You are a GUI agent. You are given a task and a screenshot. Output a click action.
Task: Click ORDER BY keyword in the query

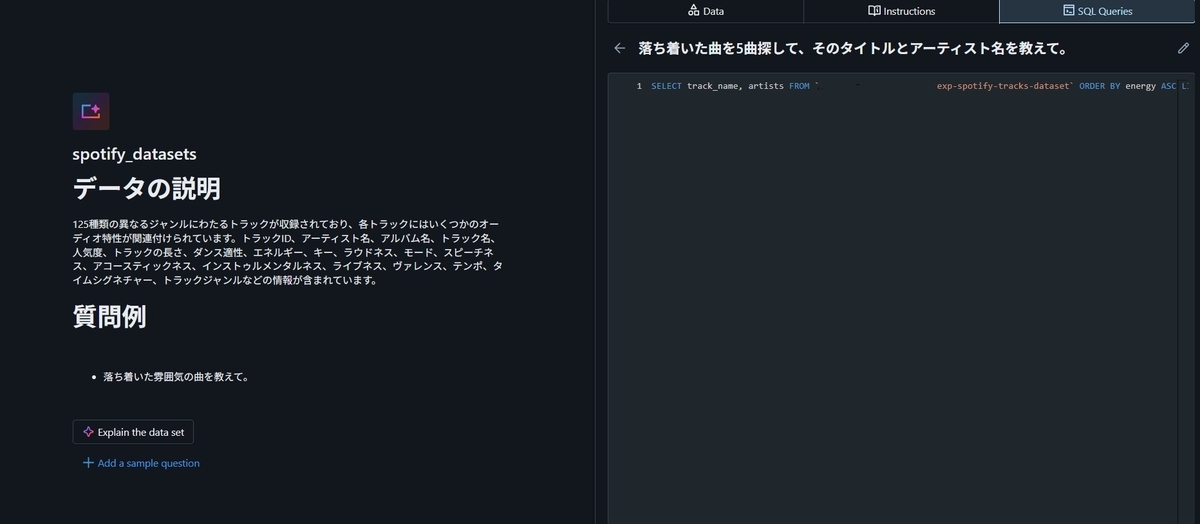pyautogui.click(x=1100, y=86)
